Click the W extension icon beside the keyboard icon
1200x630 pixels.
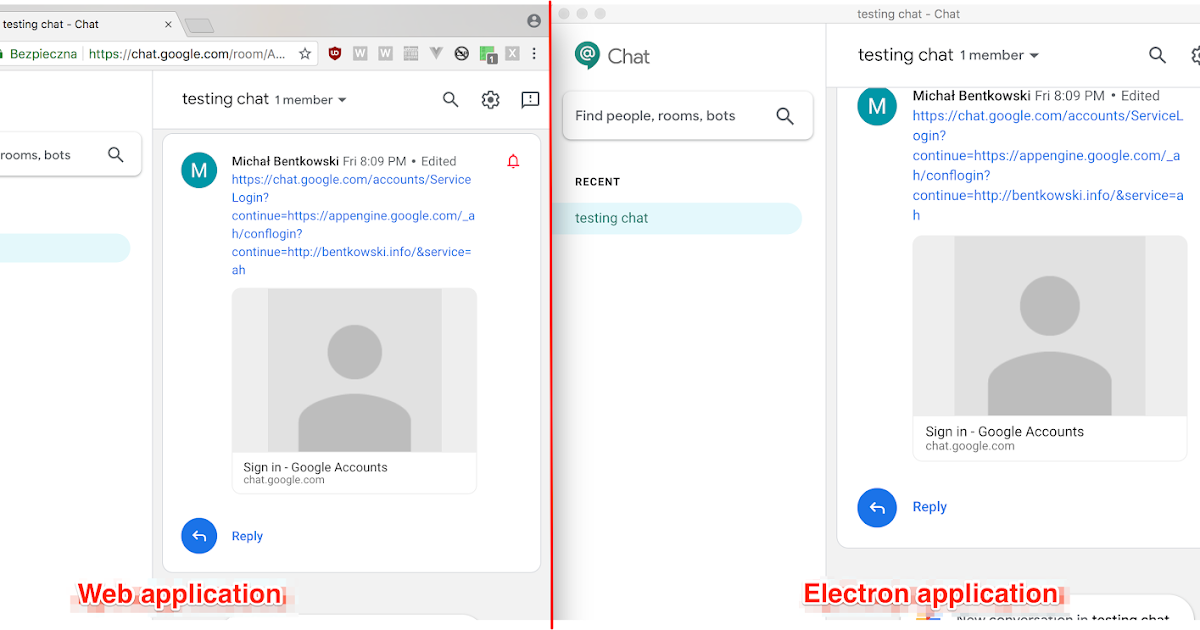(x=385, y=54)
